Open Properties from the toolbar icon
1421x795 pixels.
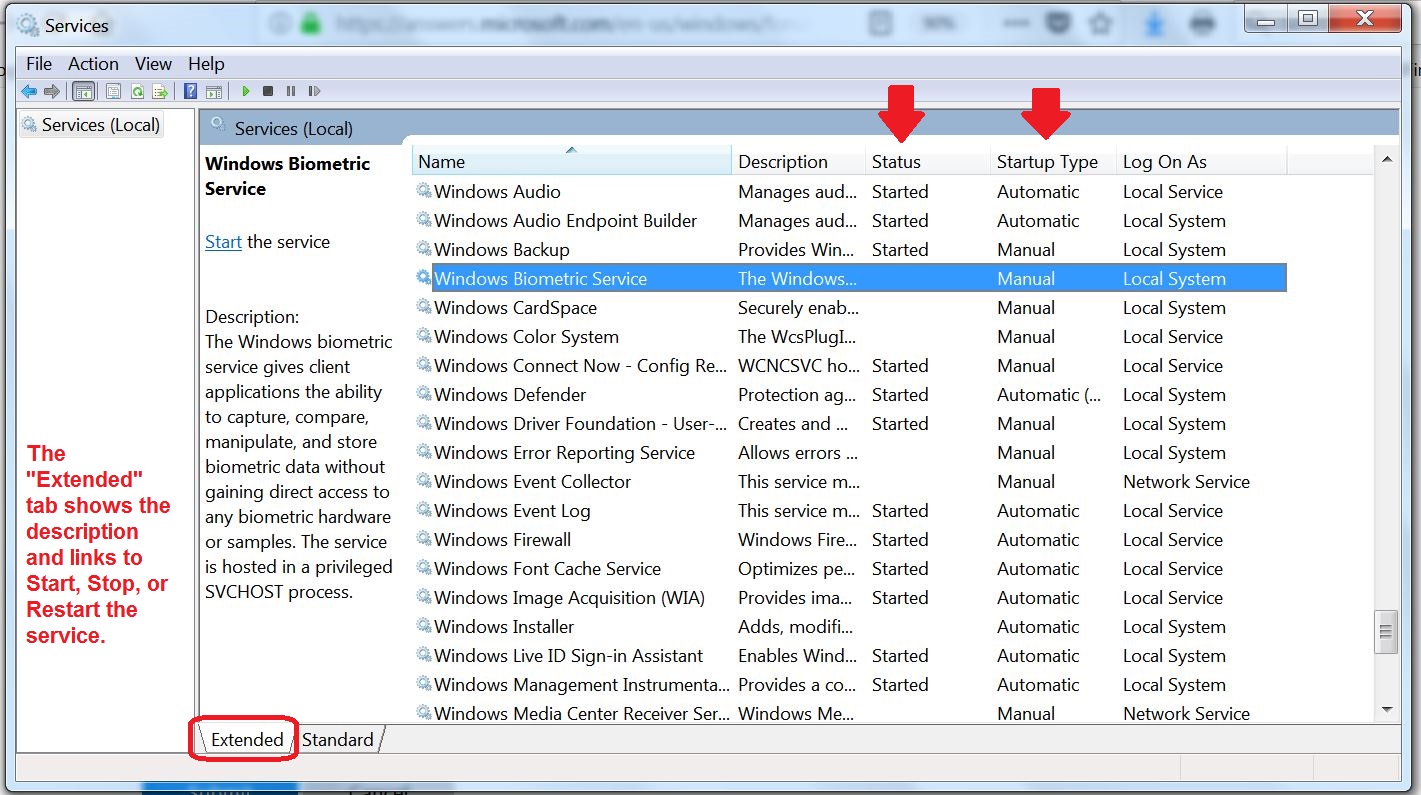(113, 91)
